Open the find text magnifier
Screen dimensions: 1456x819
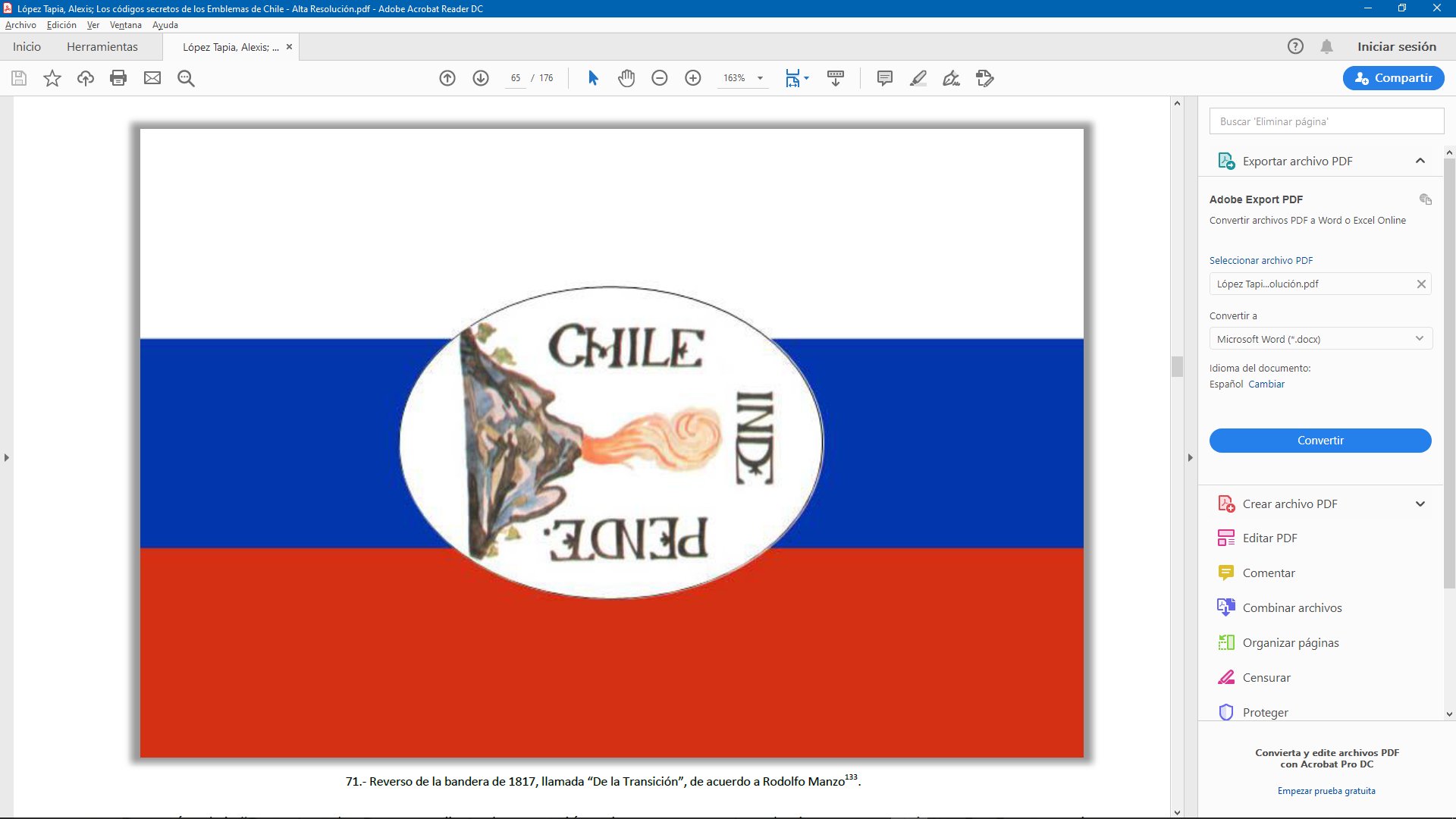click(186, 78)
